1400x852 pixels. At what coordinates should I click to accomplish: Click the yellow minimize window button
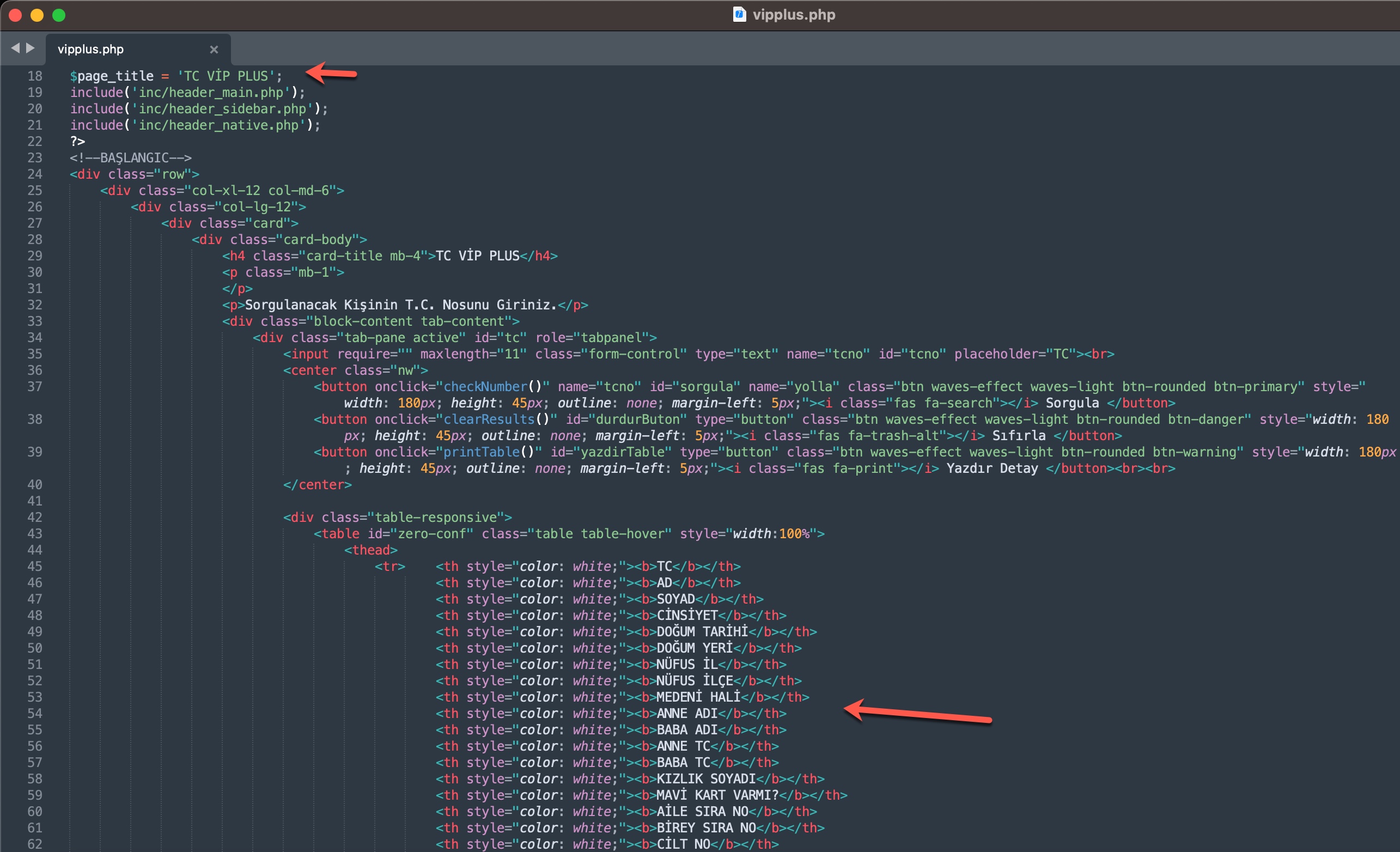click(x=37, y=15)
